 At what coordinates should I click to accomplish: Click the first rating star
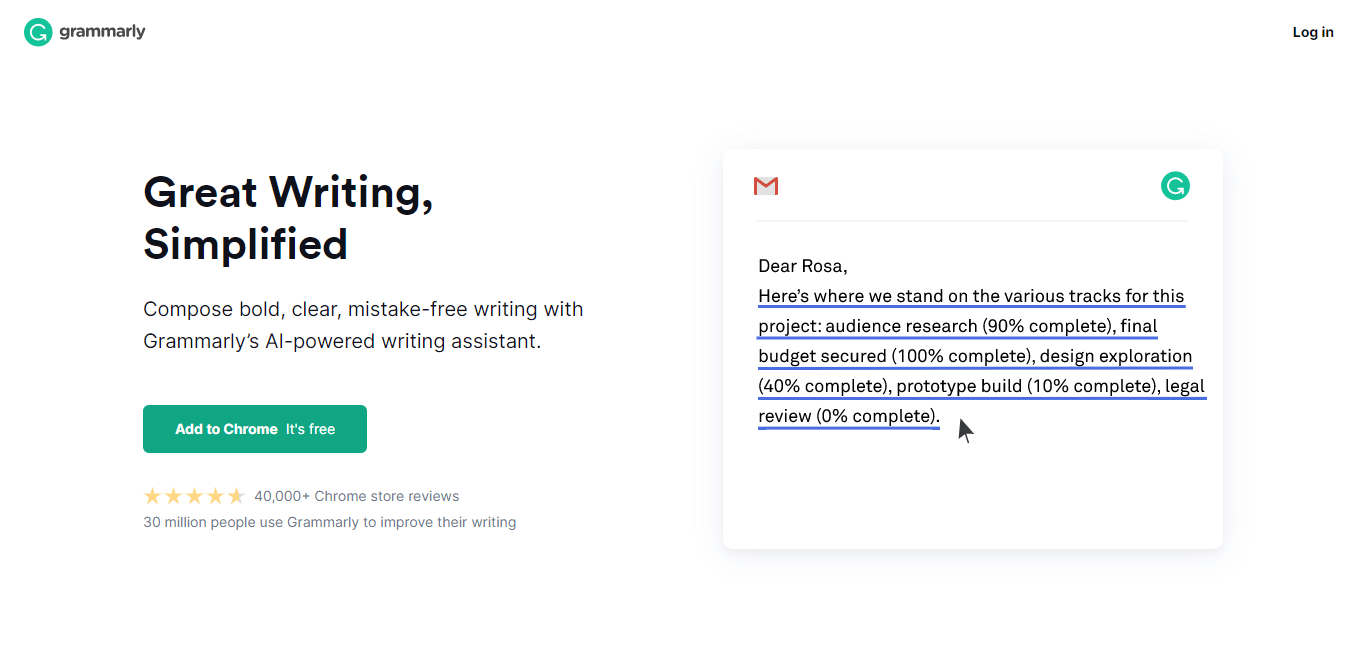pyautogui.click(x=153, y=496)
